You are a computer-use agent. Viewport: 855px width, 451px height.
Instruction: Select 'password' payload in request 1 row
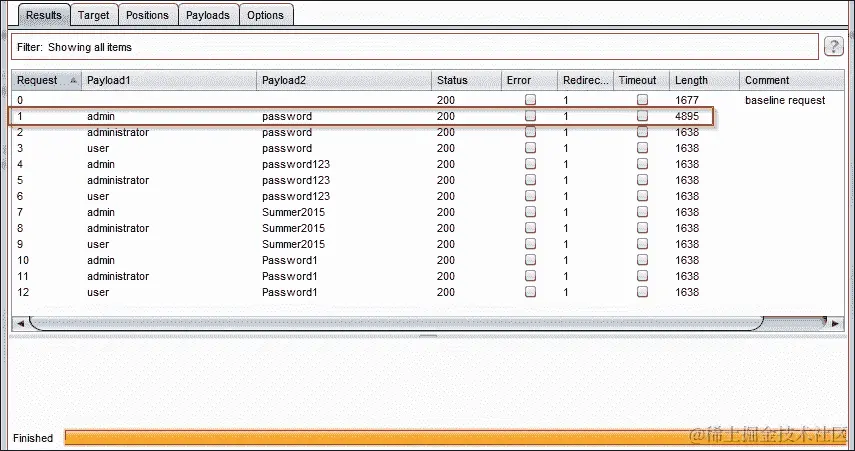287,116
